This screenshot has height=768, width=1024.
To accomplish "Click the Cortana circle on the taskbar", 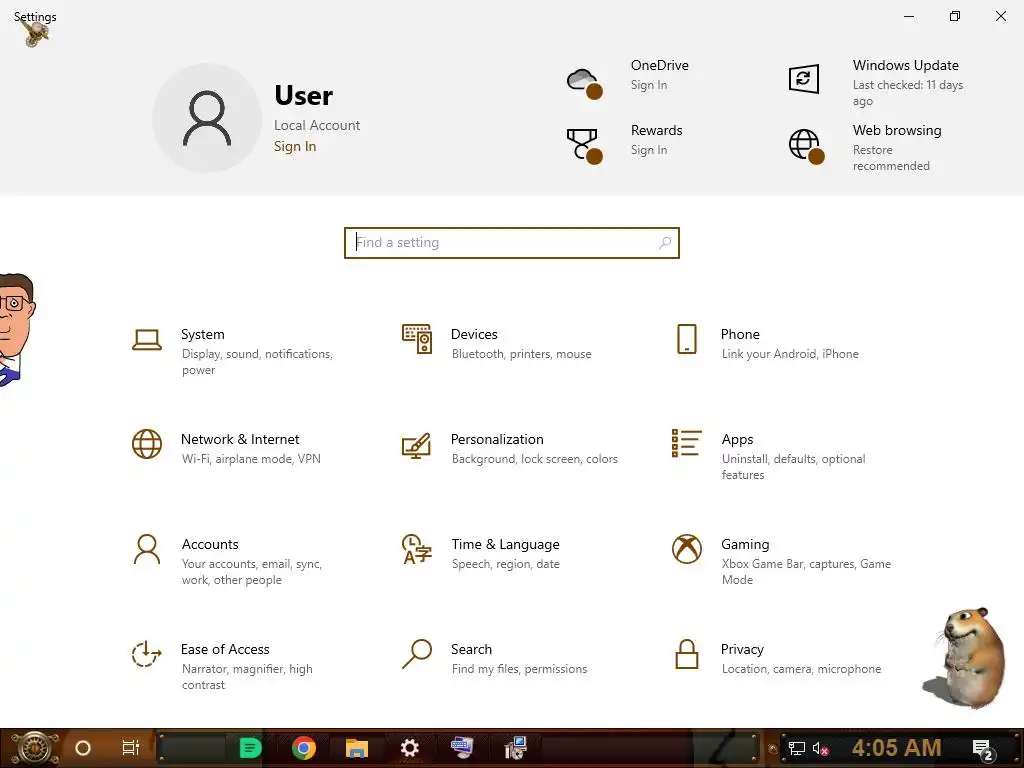I will pos(83,748).
